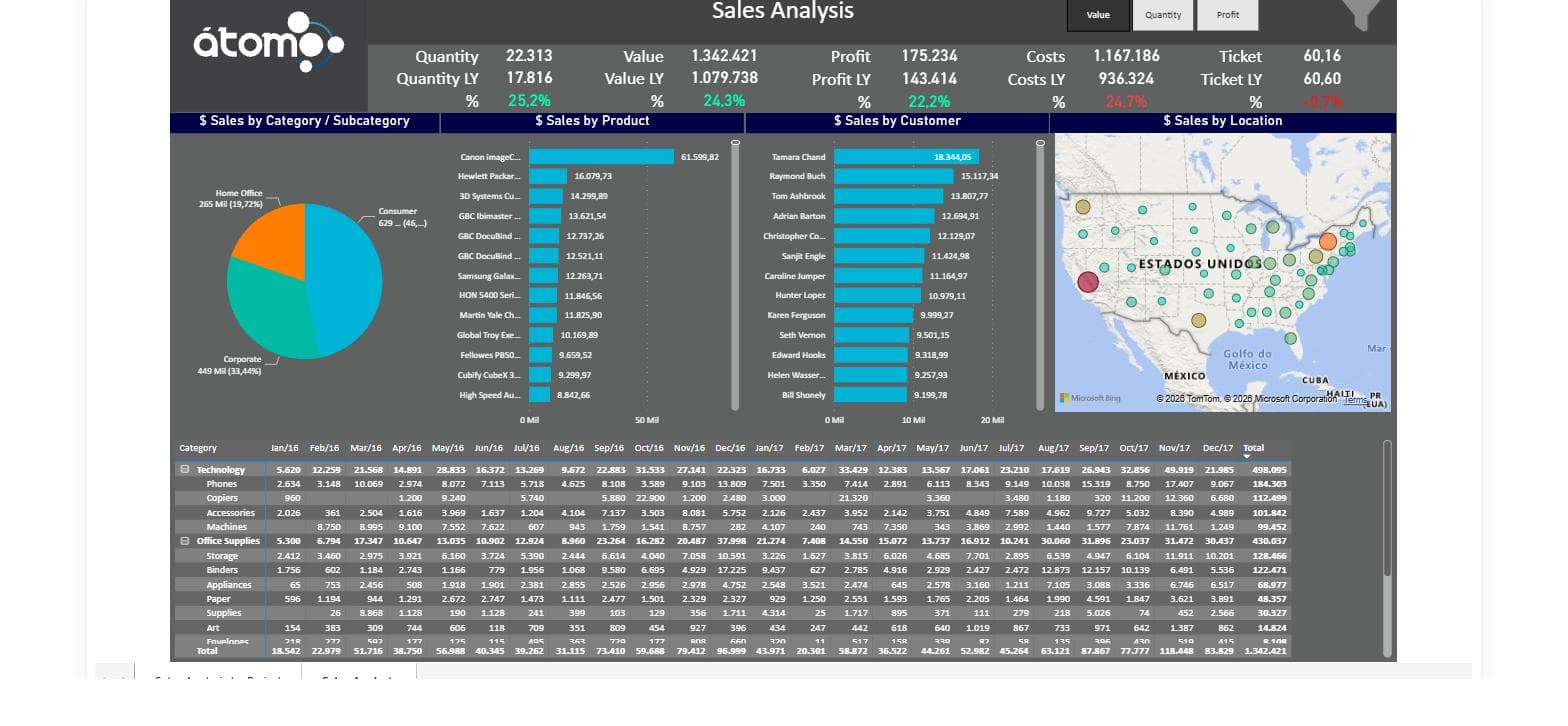Screen dimensions: 1568x726
Task: Click the Tamara Chand customer bar
Action: click(x=906, y=157)
